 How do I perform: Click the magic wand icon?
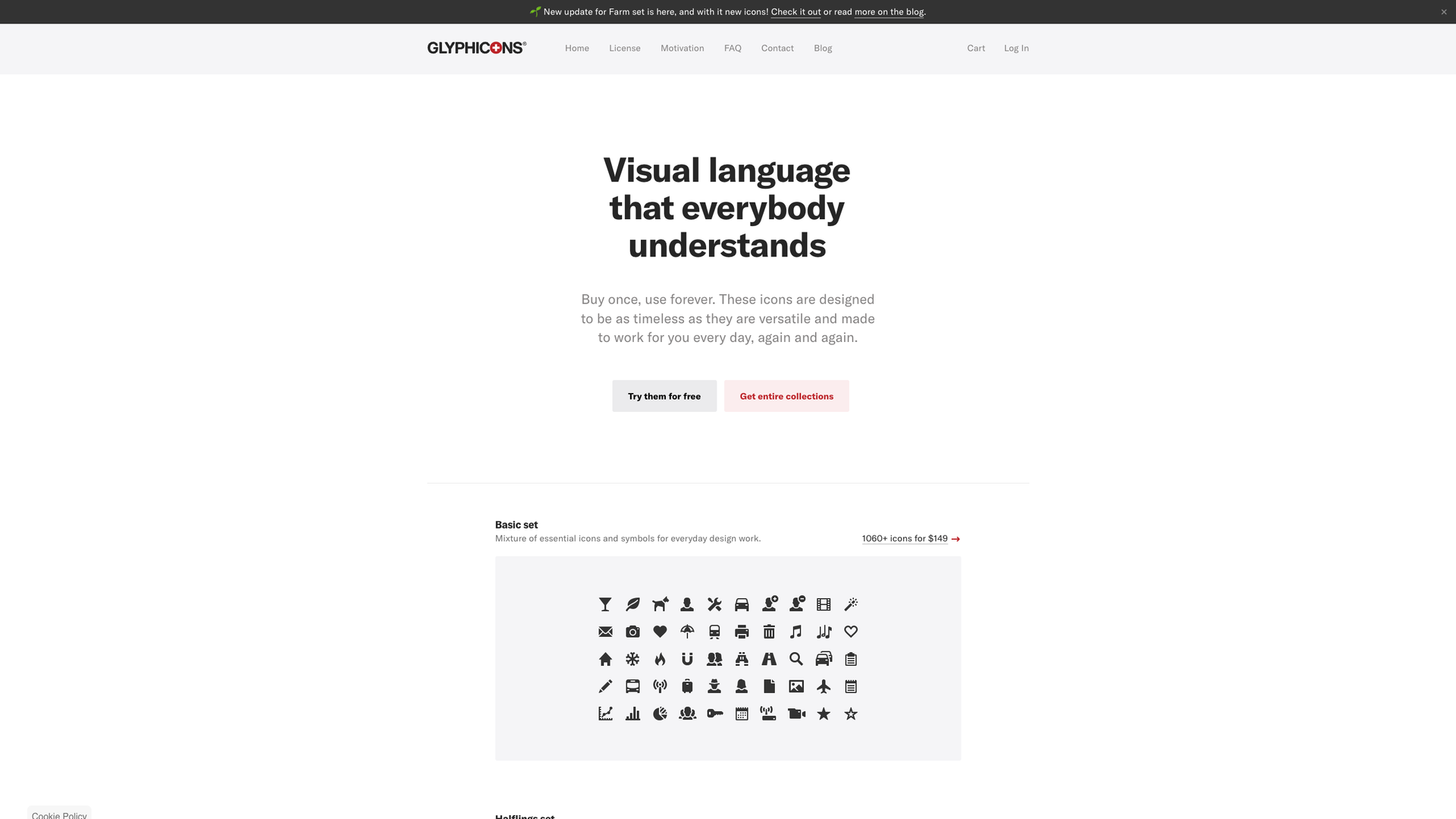[x=851, y=604]
